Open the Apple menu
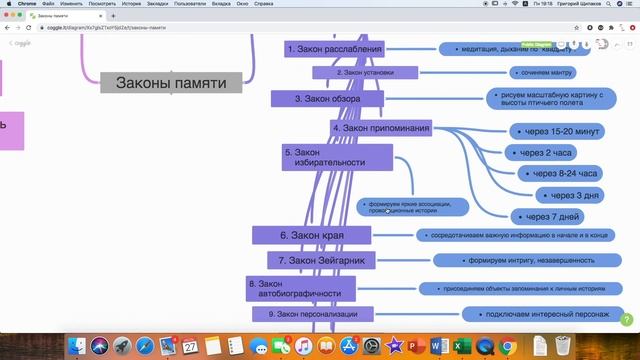640x360 pixels. [9, 4]
